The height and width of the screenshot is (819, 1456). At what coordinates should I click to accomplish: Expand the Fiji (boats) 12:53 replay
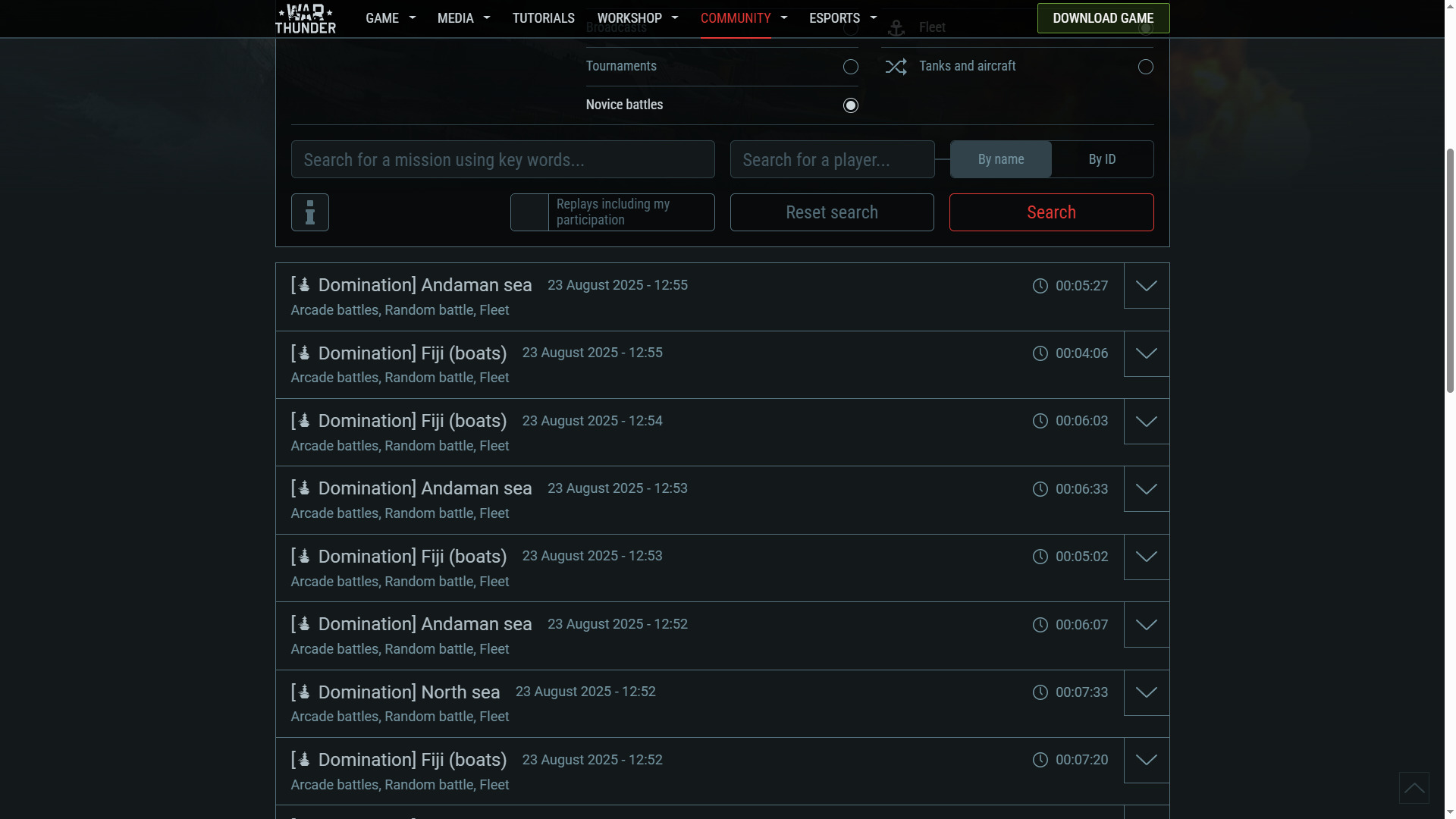[1146, 557]
